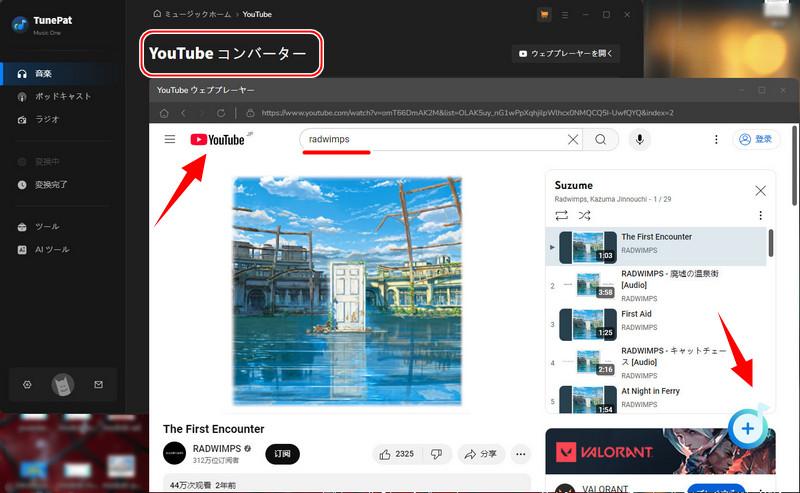
Task: Open AI ツール in the sidebar
Action: [61, 250]
